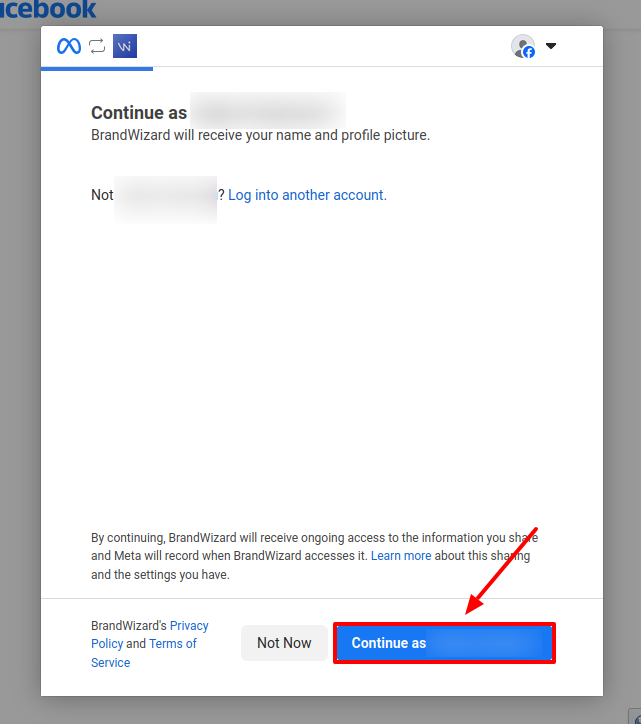Click the blue progress bar under logos

97,68
